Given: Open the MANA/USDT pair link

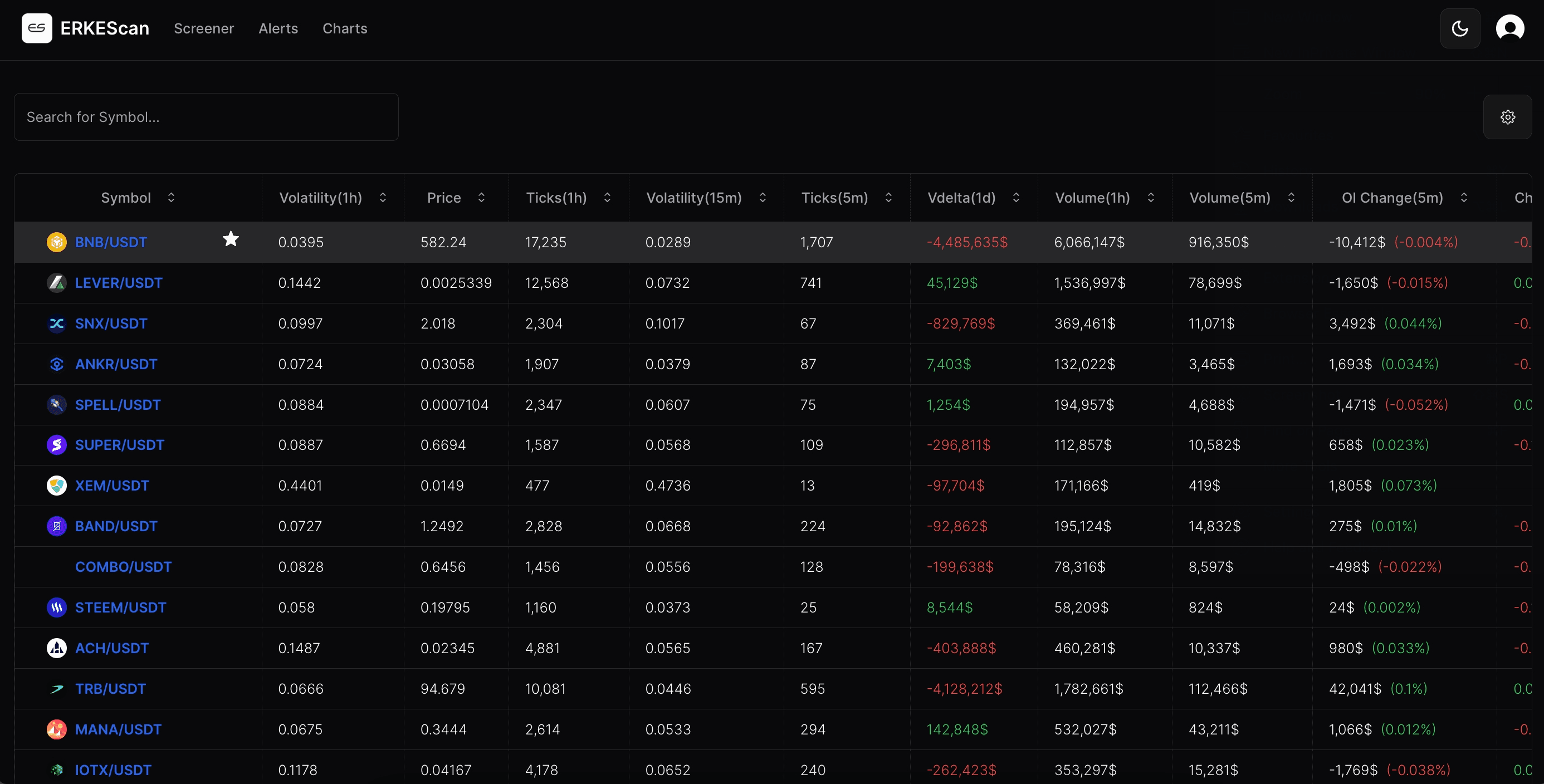Looking at the screenshot, I should [118, 729].
